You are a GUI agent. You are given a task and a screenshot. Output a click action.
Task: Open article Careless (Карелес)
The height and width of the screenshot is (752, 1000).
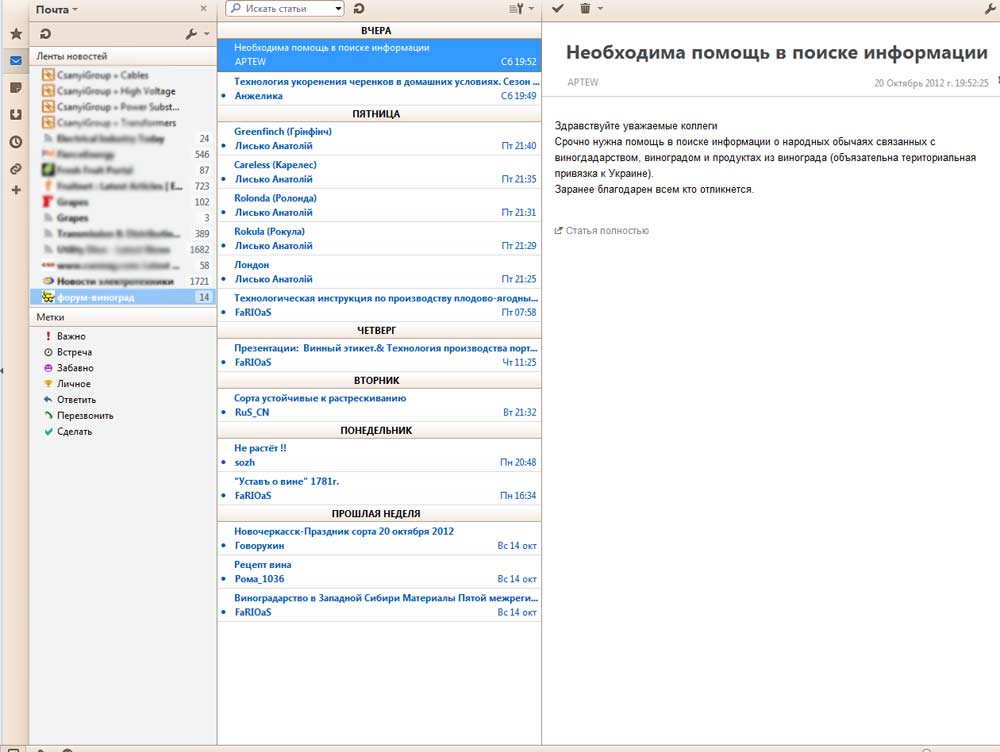[x=379, y=172]
